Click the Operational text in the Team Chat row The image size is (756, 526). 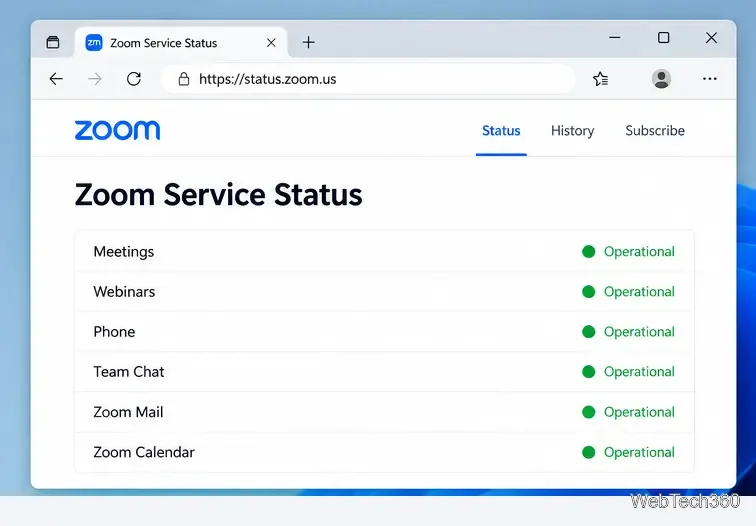tap(639, 372)
